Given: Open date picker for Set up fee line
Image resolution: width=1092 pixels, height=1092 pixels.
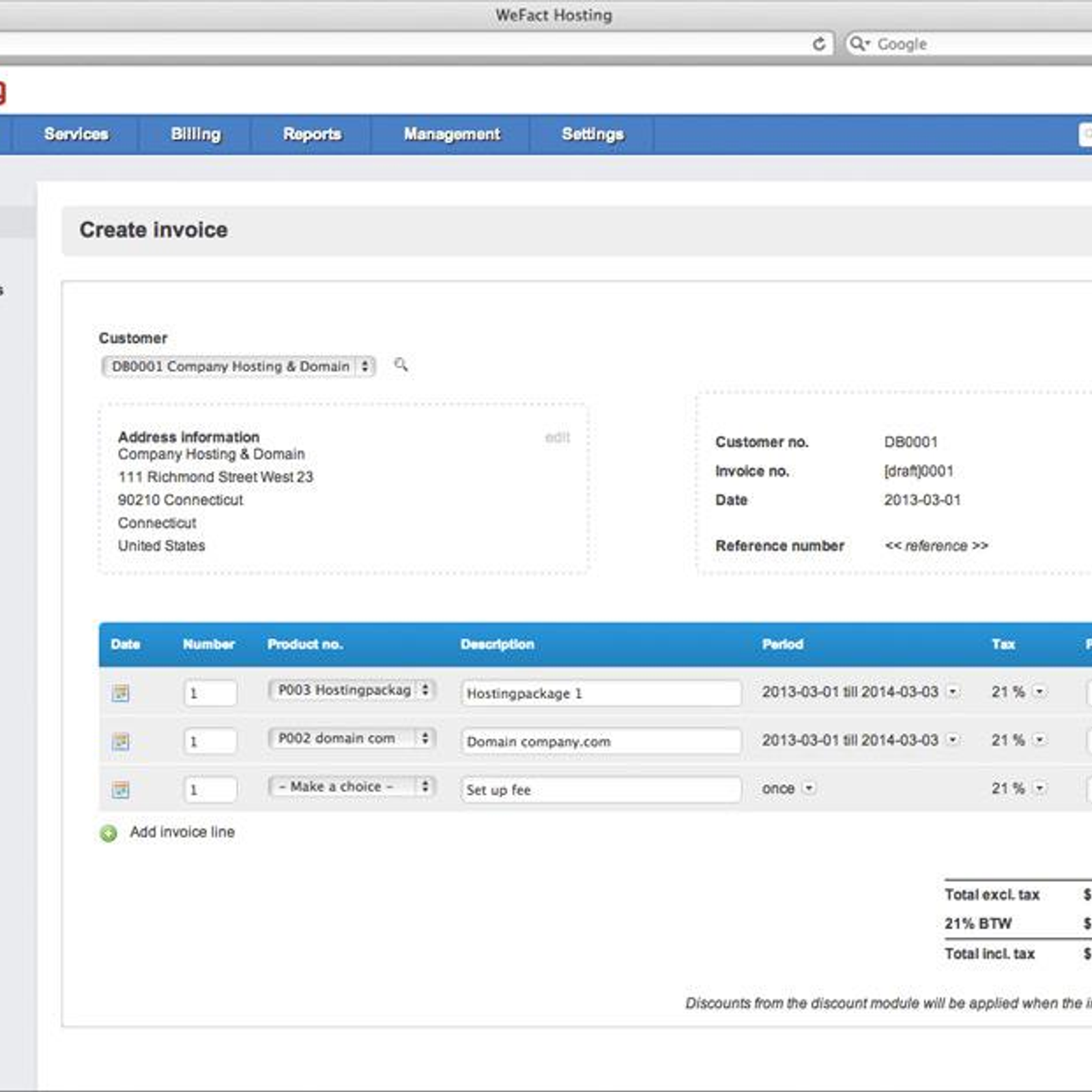Looking at the screenshot, I should point(121,790).
